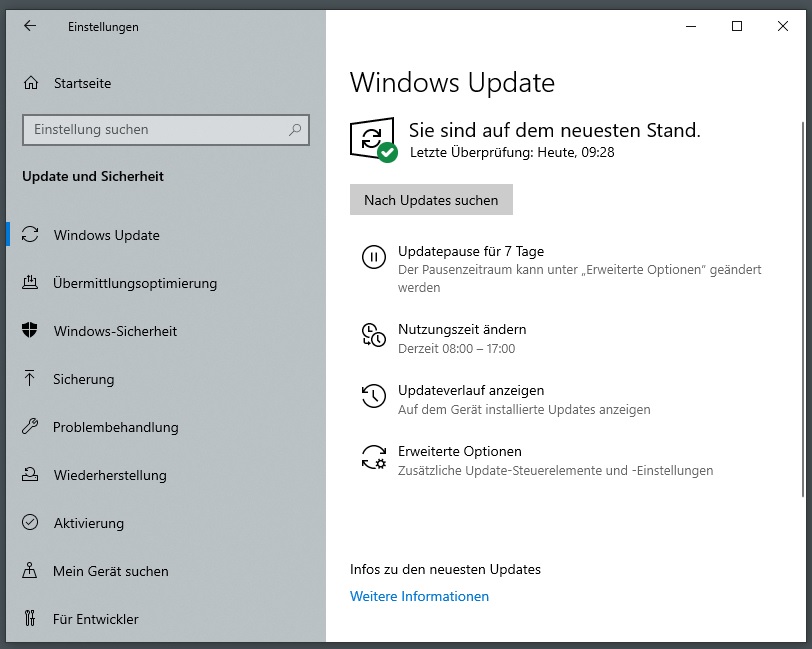Click the update status icon with green check
The image size is (812, 649).
373,140
